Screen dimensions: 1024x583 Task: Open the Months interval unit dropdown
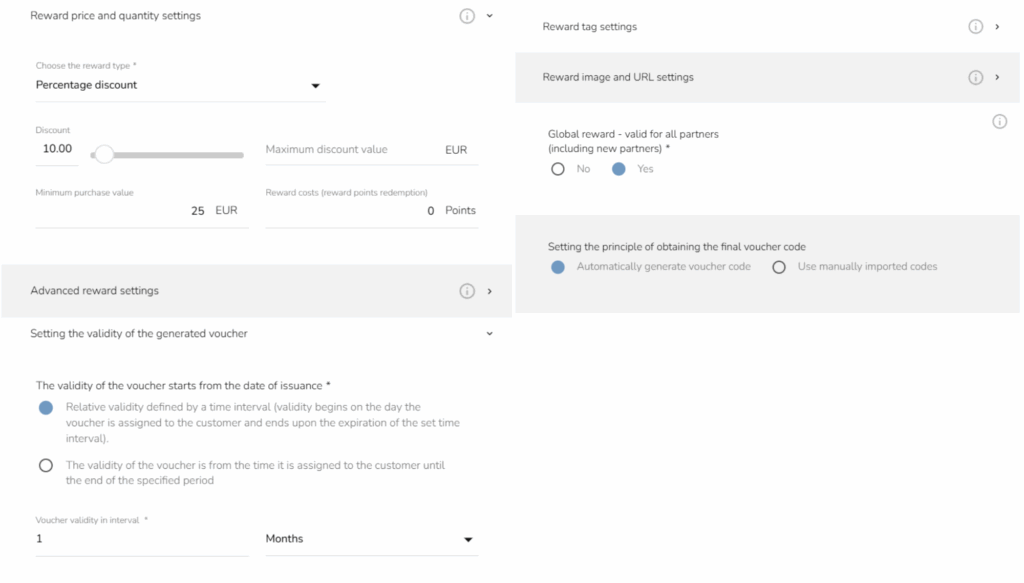click(x=372, y=539)
